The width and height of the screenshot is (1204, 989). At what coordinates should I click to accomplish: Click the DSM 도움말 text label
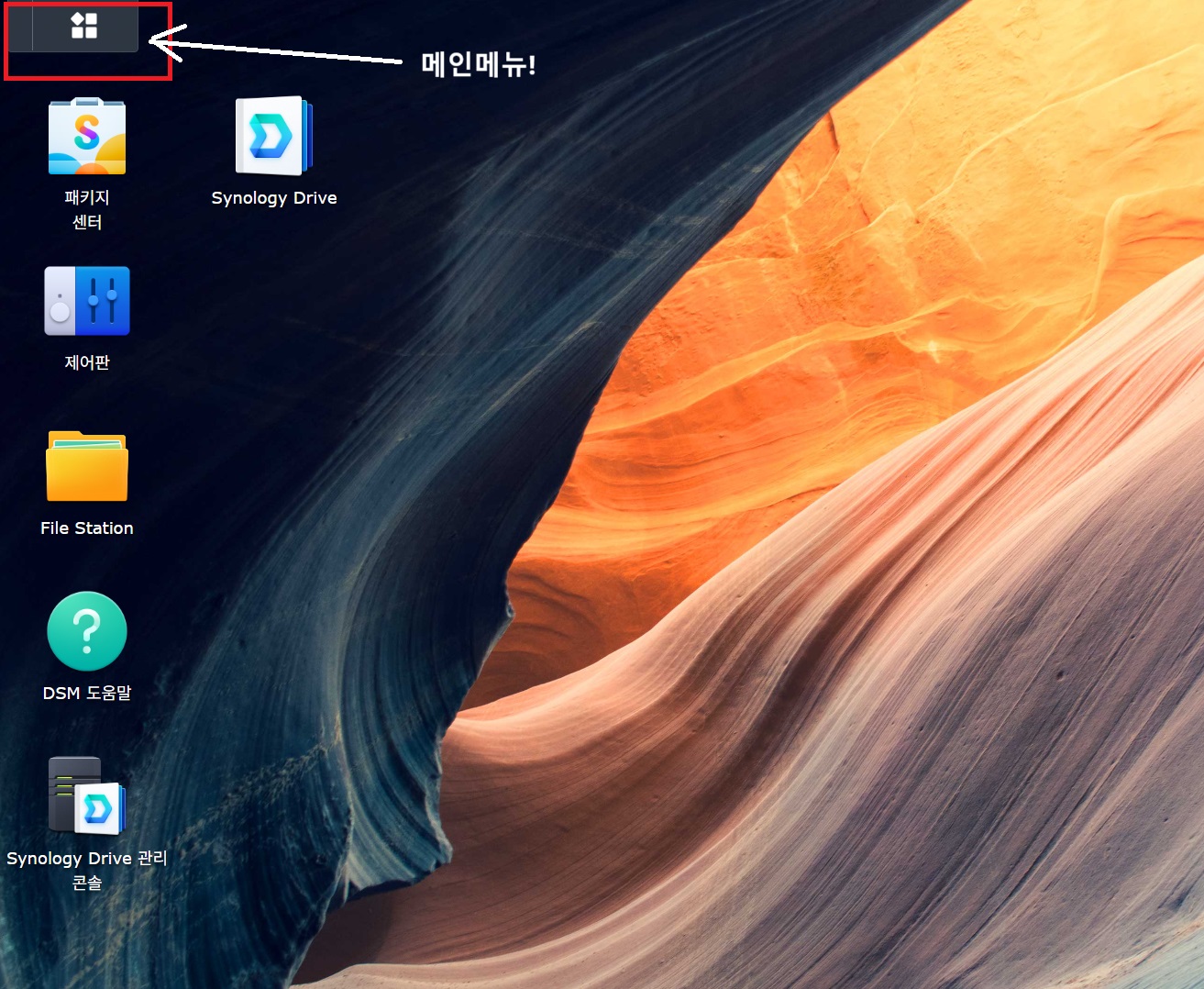pyautogui.click(x=87, y=693)
